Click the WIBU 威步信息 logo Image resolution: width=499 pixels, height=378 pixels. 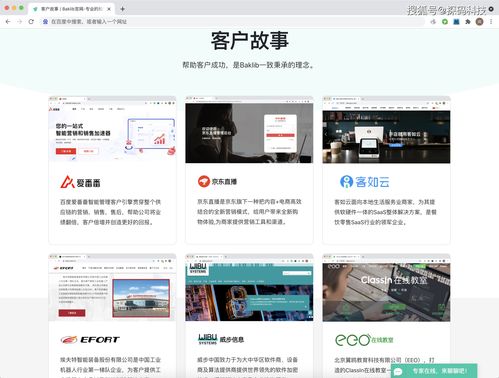pos(221,339)
